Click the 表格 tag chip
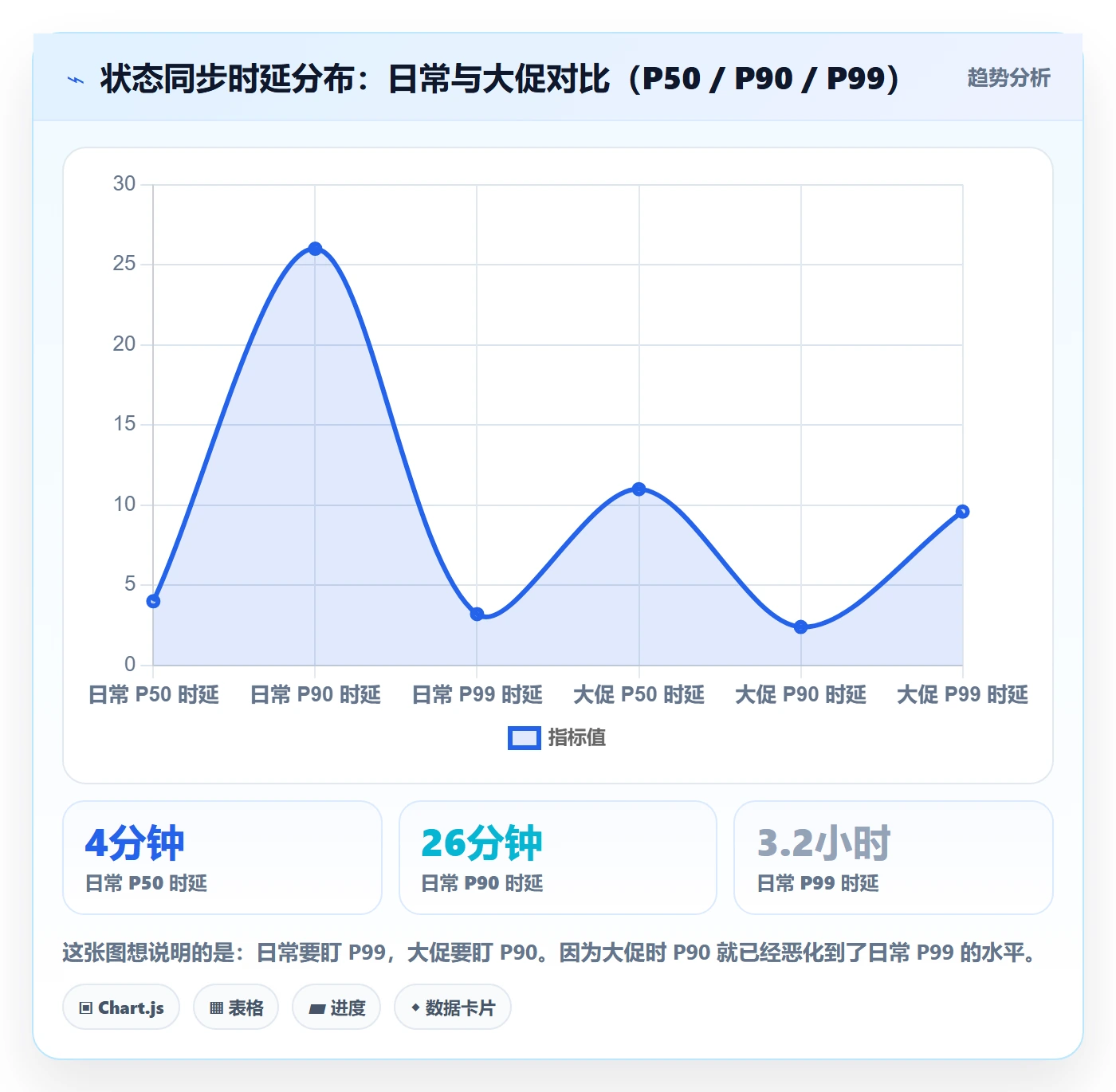This screenshot has width=1116, height=1092. click(x=236, y=1008)
